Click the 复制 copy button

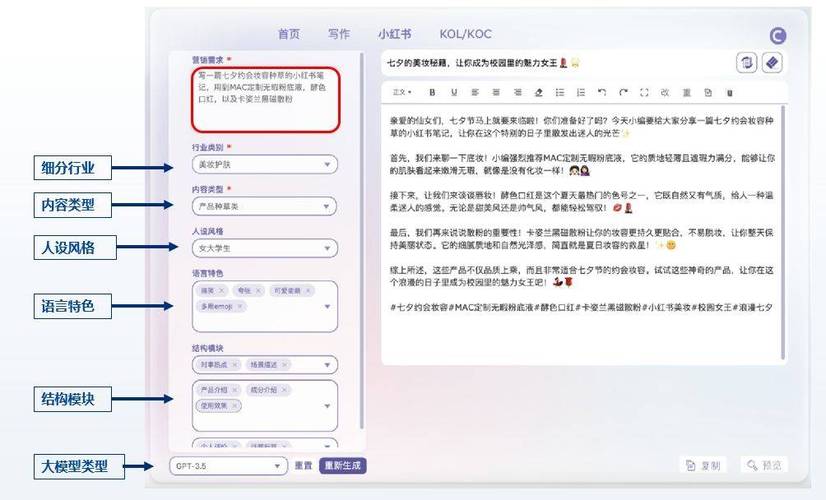(703, 465)
